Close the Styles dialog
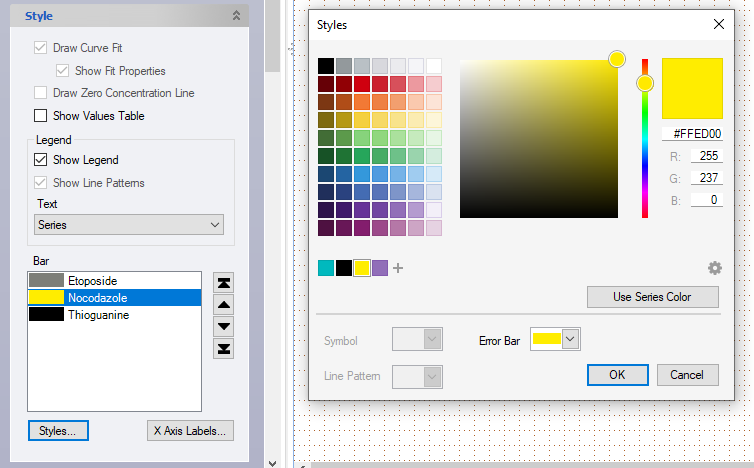 pyautogui.click(x=718, y=24)
